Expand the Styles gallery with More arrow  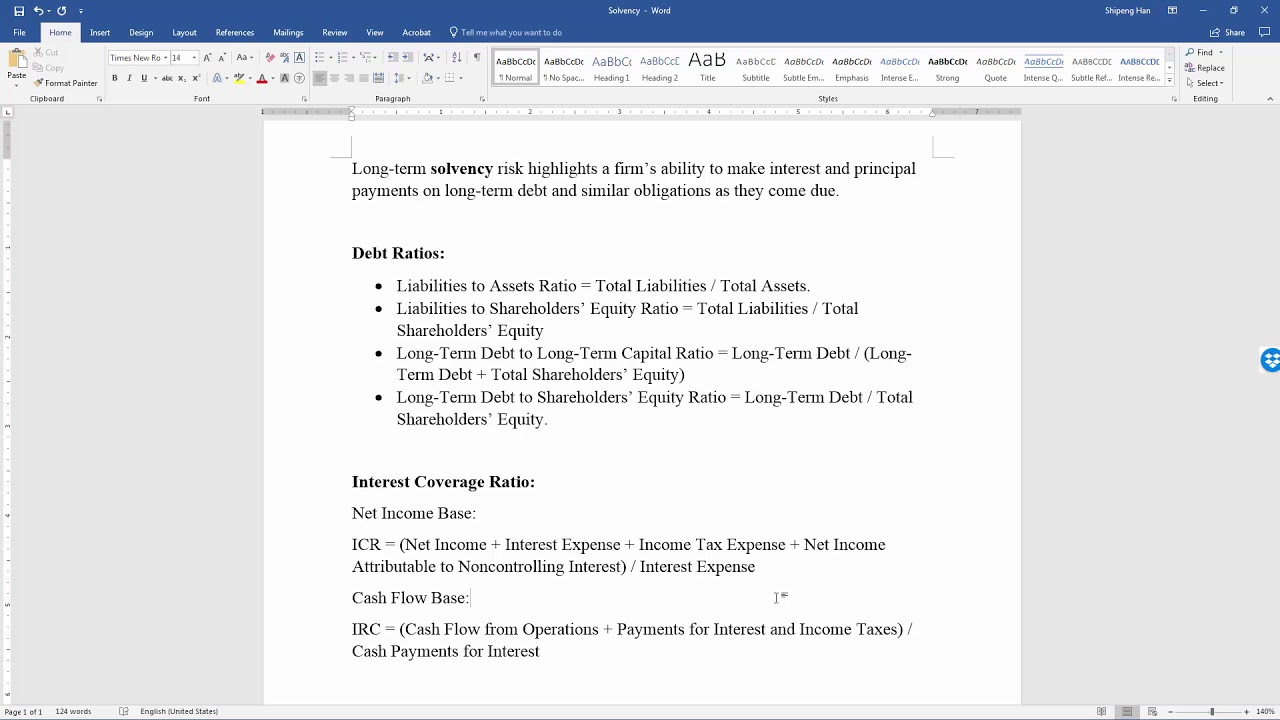(1170, 82)
